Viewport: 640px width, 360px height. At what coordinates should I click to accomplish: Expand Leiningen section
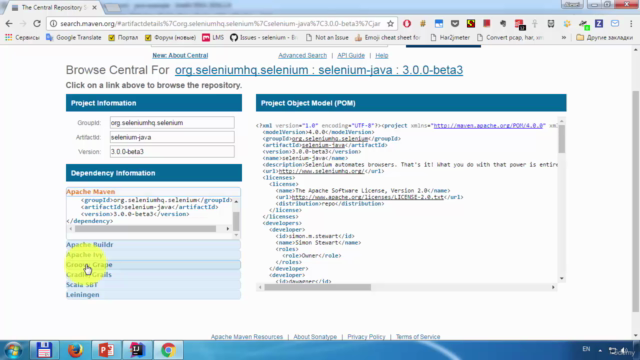point(153,295)
